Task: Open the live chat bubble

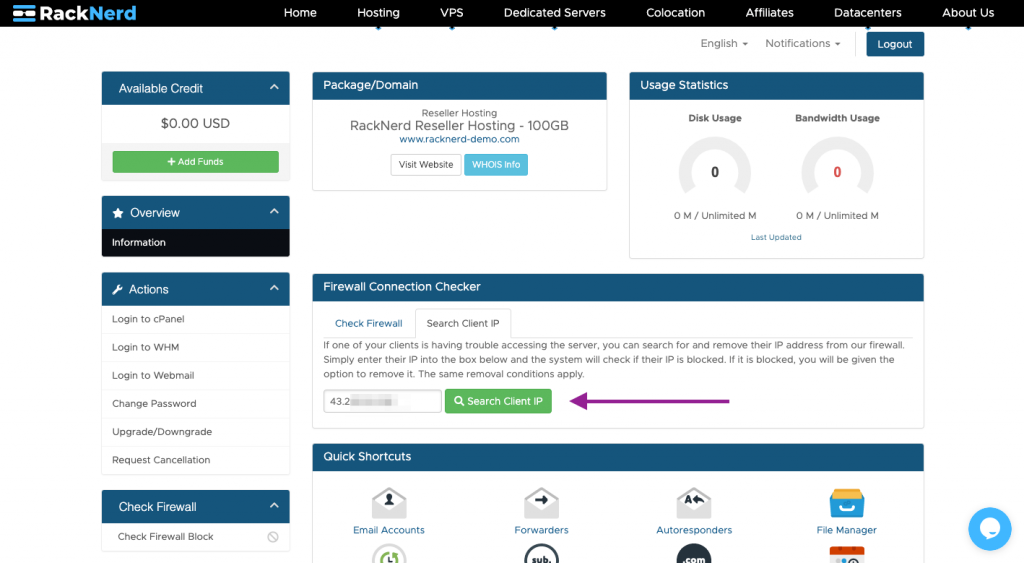Action: point(989,528)
